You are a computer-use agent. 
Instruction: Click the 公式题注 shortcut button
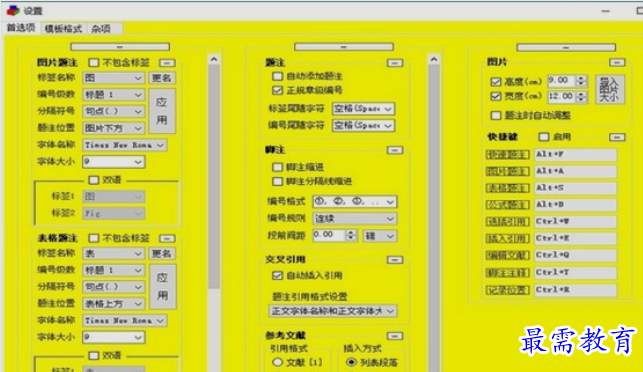pos(507,205)
